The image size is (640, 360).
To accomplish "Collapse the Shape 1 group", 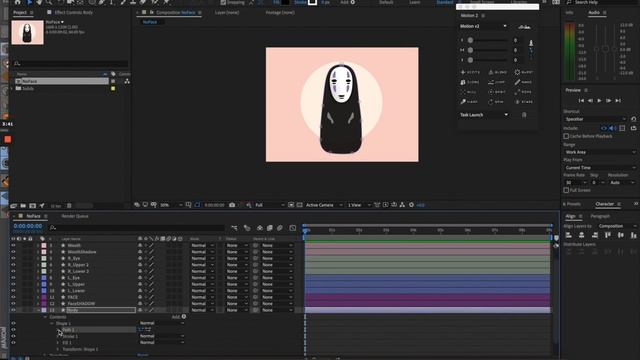I will click(x=52, y=323).
